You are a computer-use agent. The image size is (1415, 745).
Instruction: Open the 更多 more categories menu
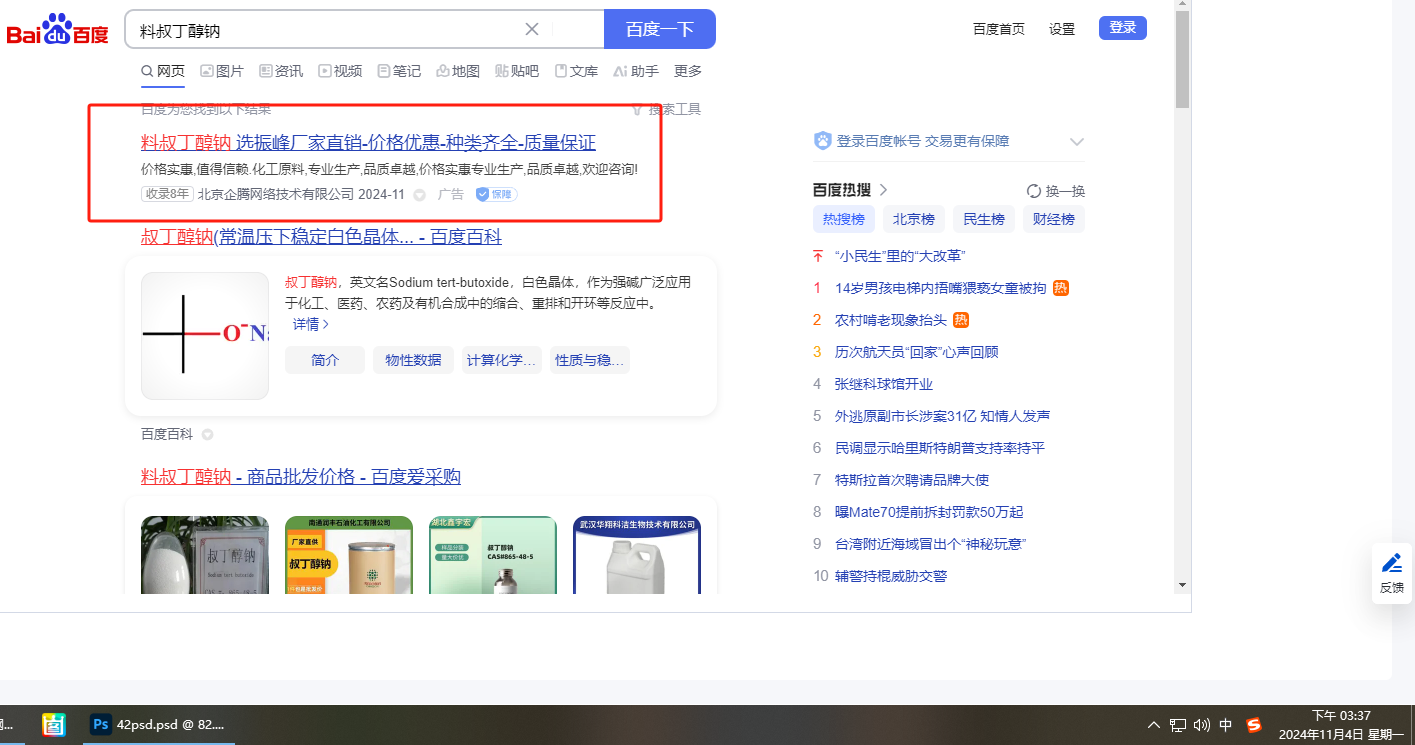[x=688, y=71]
